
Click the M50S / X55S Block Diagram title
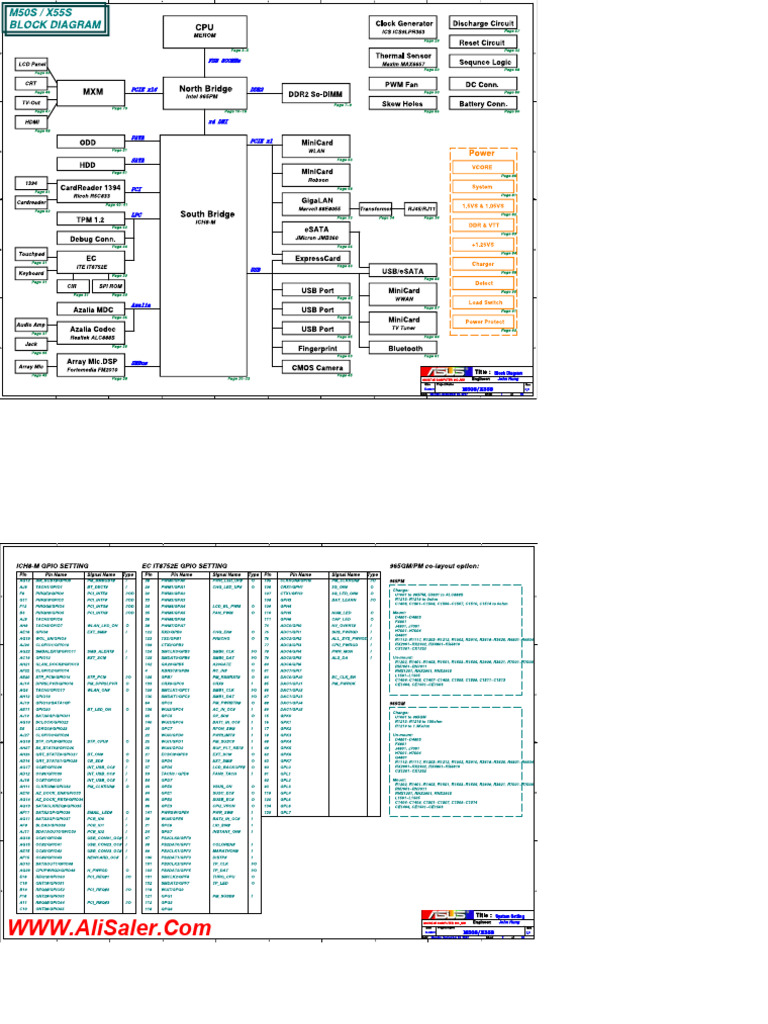coord(56,19)
